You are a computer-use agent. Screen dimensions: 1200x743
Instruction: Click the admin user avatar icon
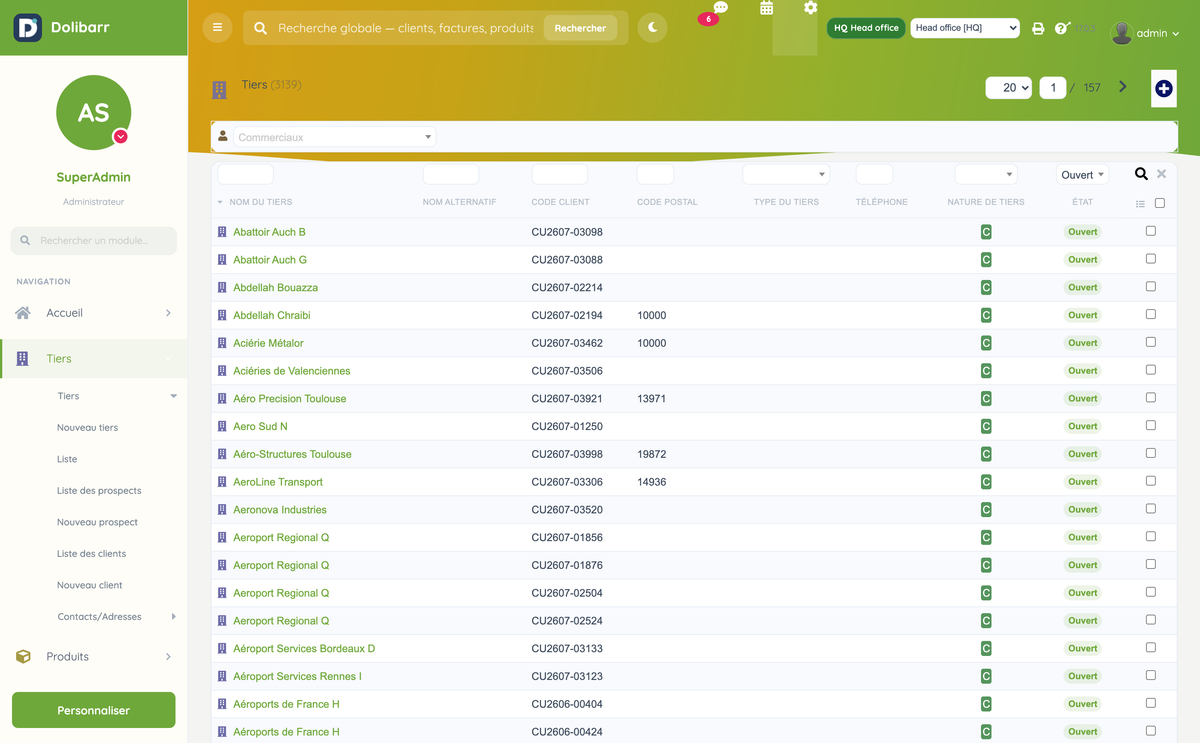pyautogui.click(x=1122, y=33)
